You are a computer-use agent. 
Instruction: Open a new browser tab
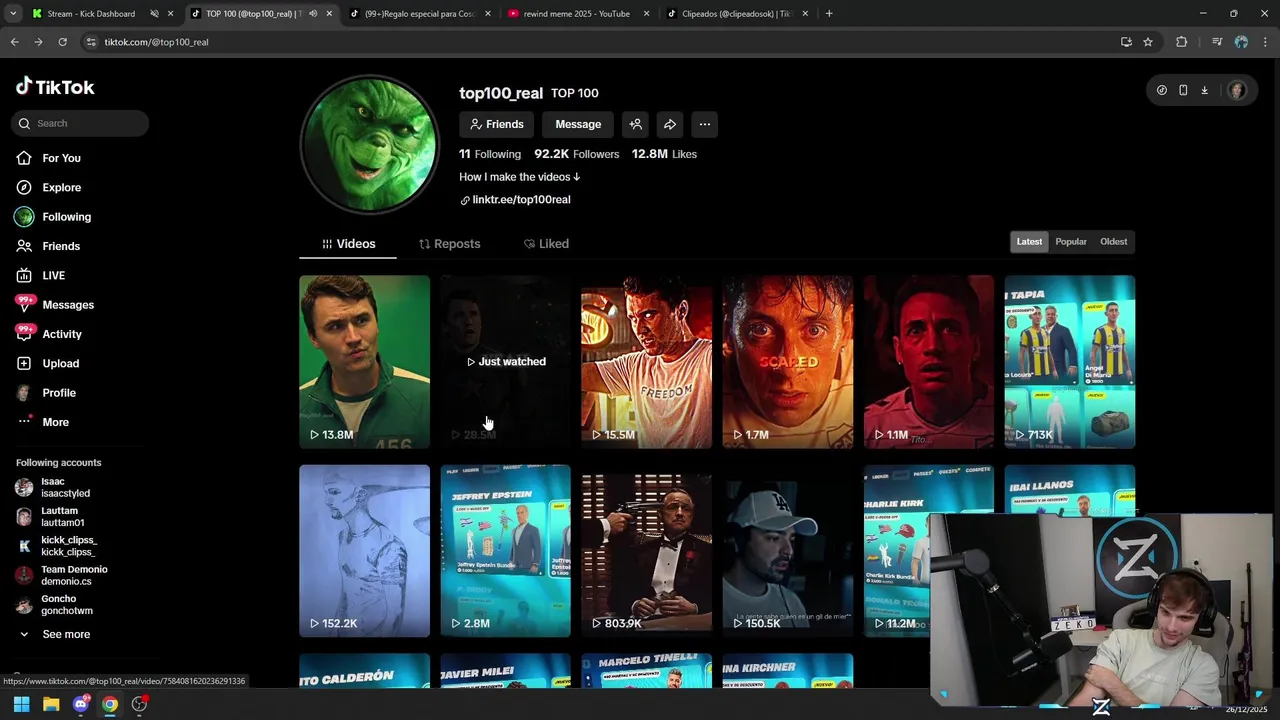[x=829, y=14]
